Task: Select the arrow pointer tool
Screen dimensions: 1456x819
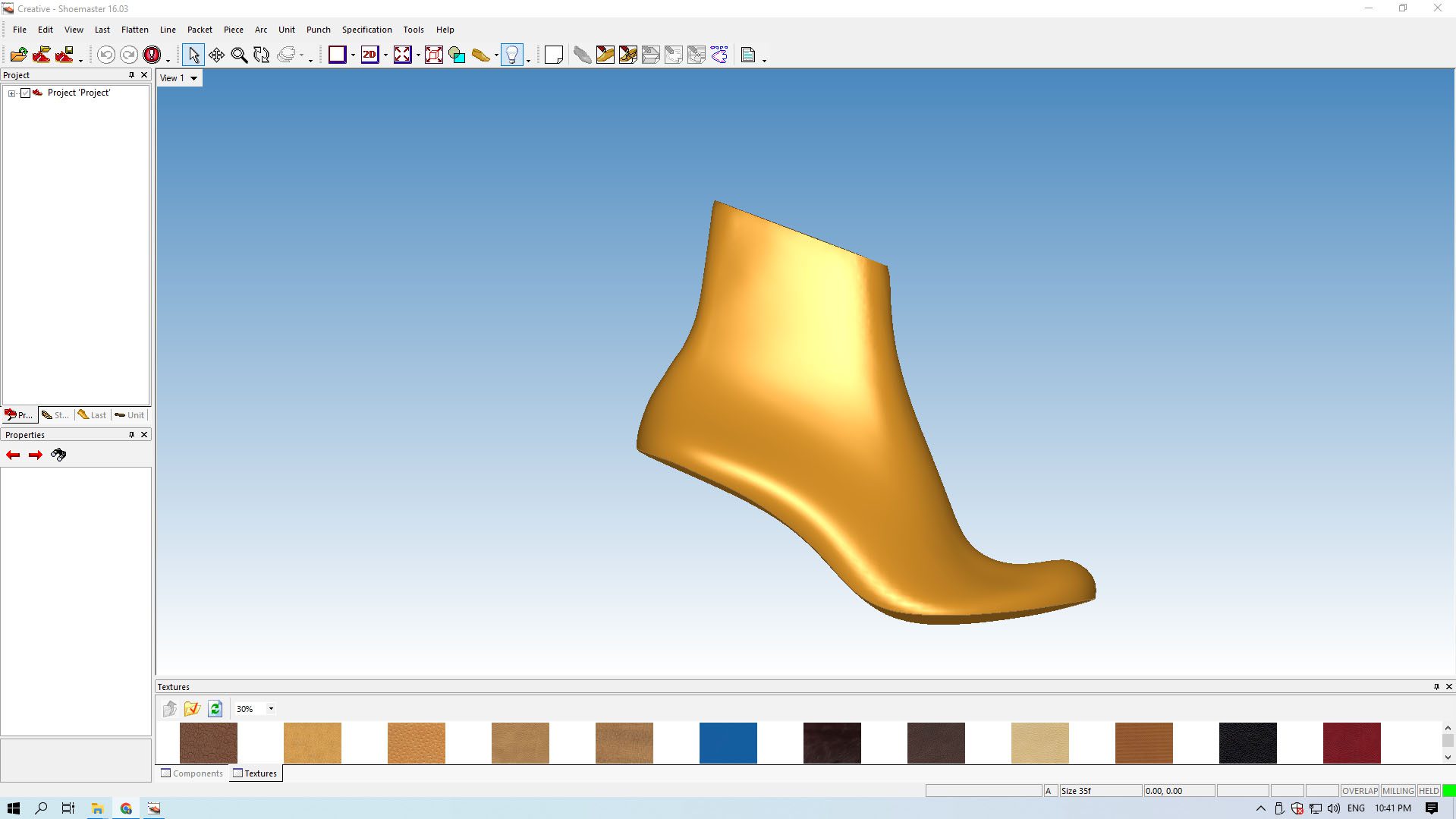Action: pos(193,55)
